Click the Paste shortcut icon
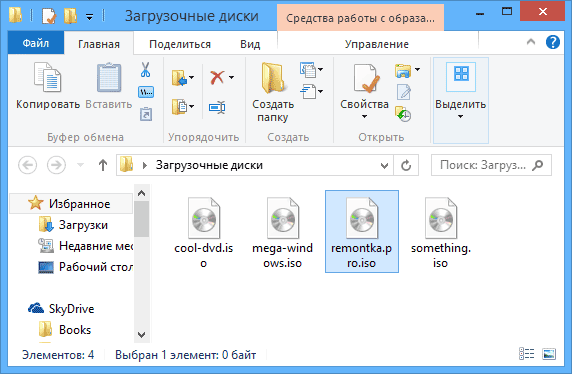The height and width of the screenshot is (374, 572). click(x=146, y=114)
